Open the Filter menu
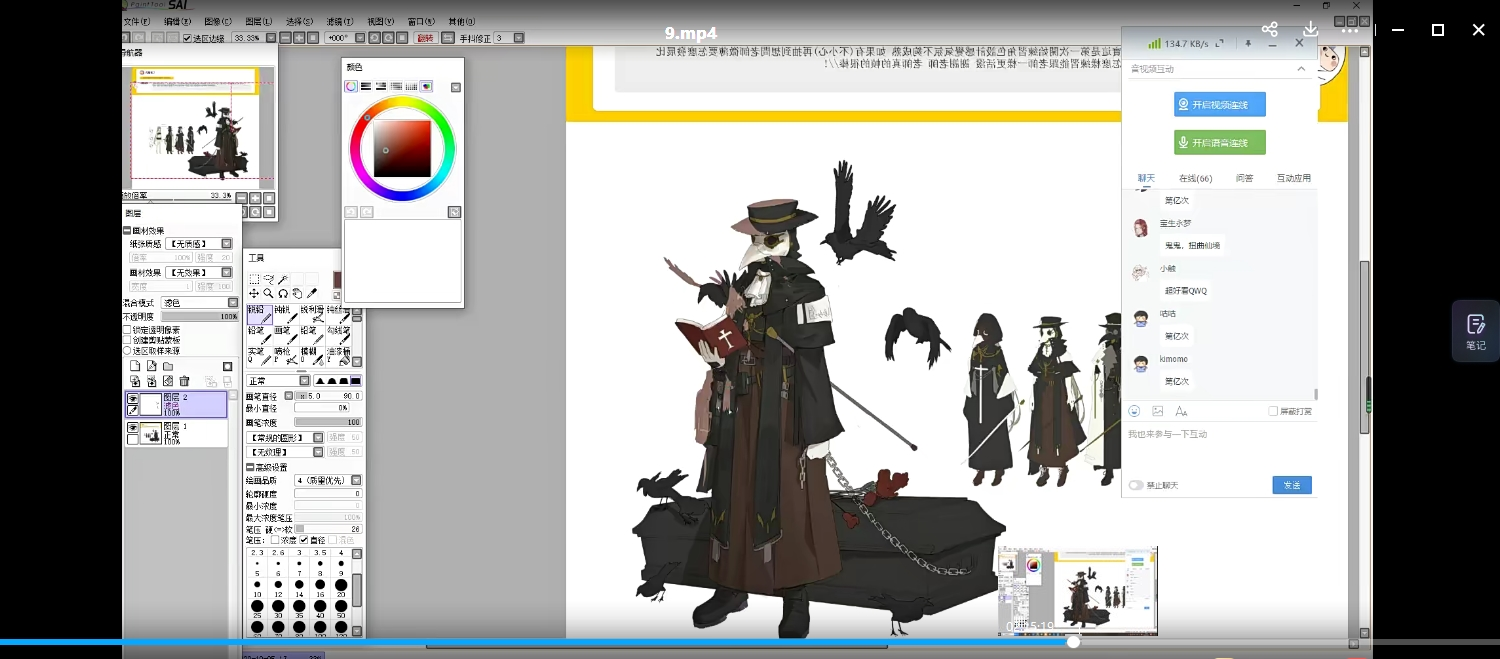This screenshot has width=1500, height=659. (x=340, y=22)
